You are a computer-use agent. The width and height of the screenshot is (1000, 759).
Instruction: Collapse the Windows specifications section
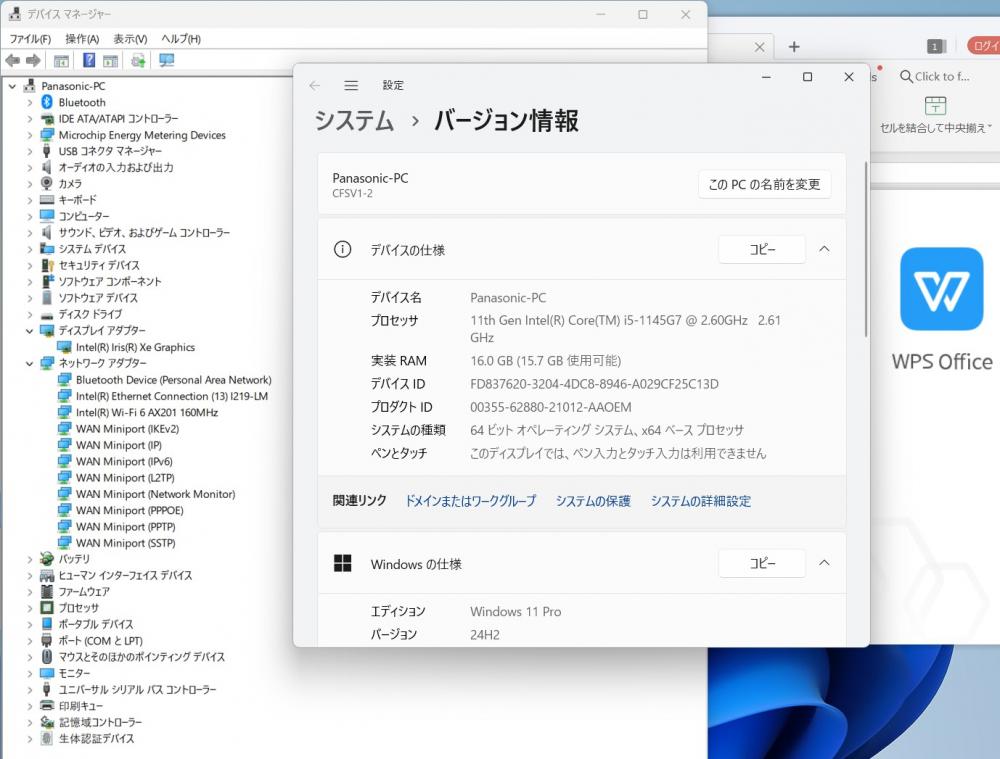(x=824, y=563)
